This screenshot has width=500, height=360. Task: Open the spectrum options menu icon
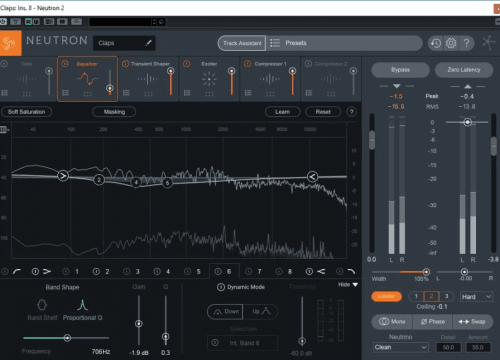coord(4,130)
